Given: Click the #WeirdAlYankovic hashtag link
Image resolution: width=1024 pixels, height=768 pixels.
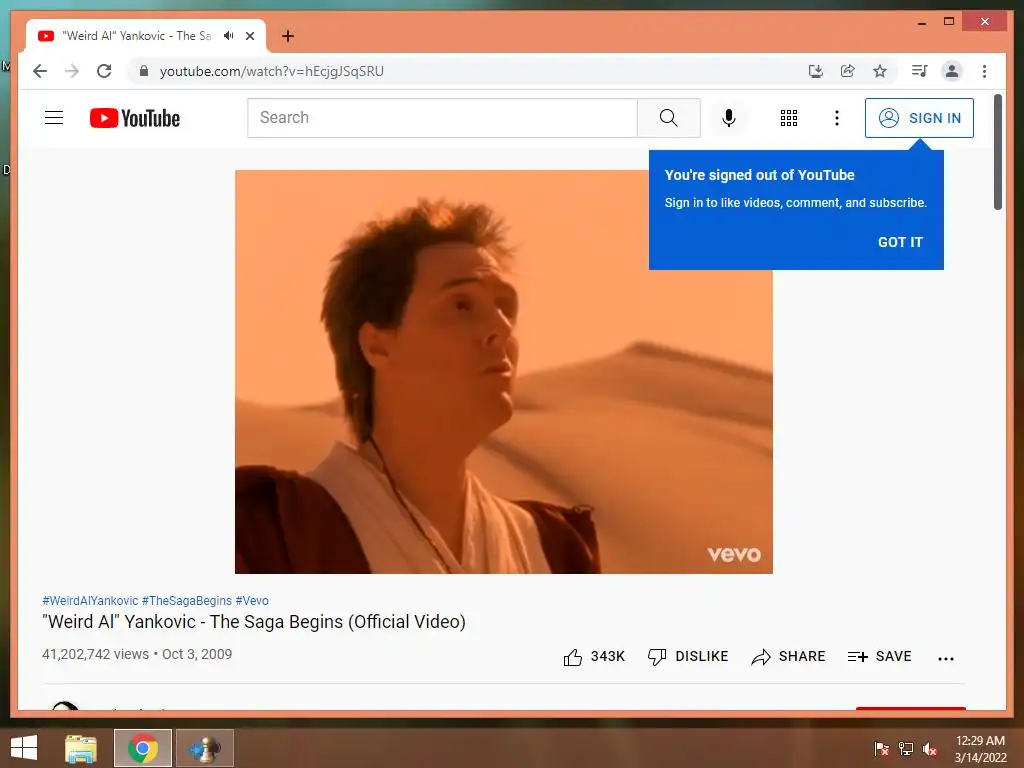Looking at the screenshot, I should point(90,600).
